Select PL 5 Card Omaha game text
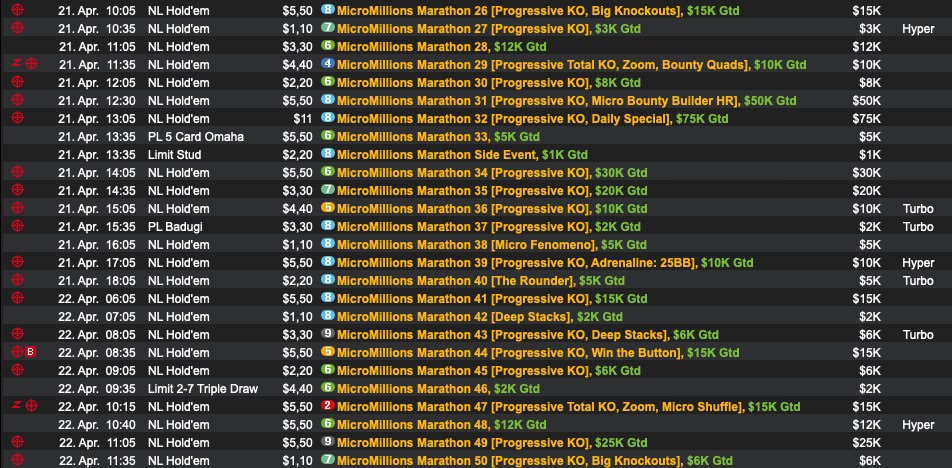The height and width of the screenshot is (468, 952). pos(196,137)
